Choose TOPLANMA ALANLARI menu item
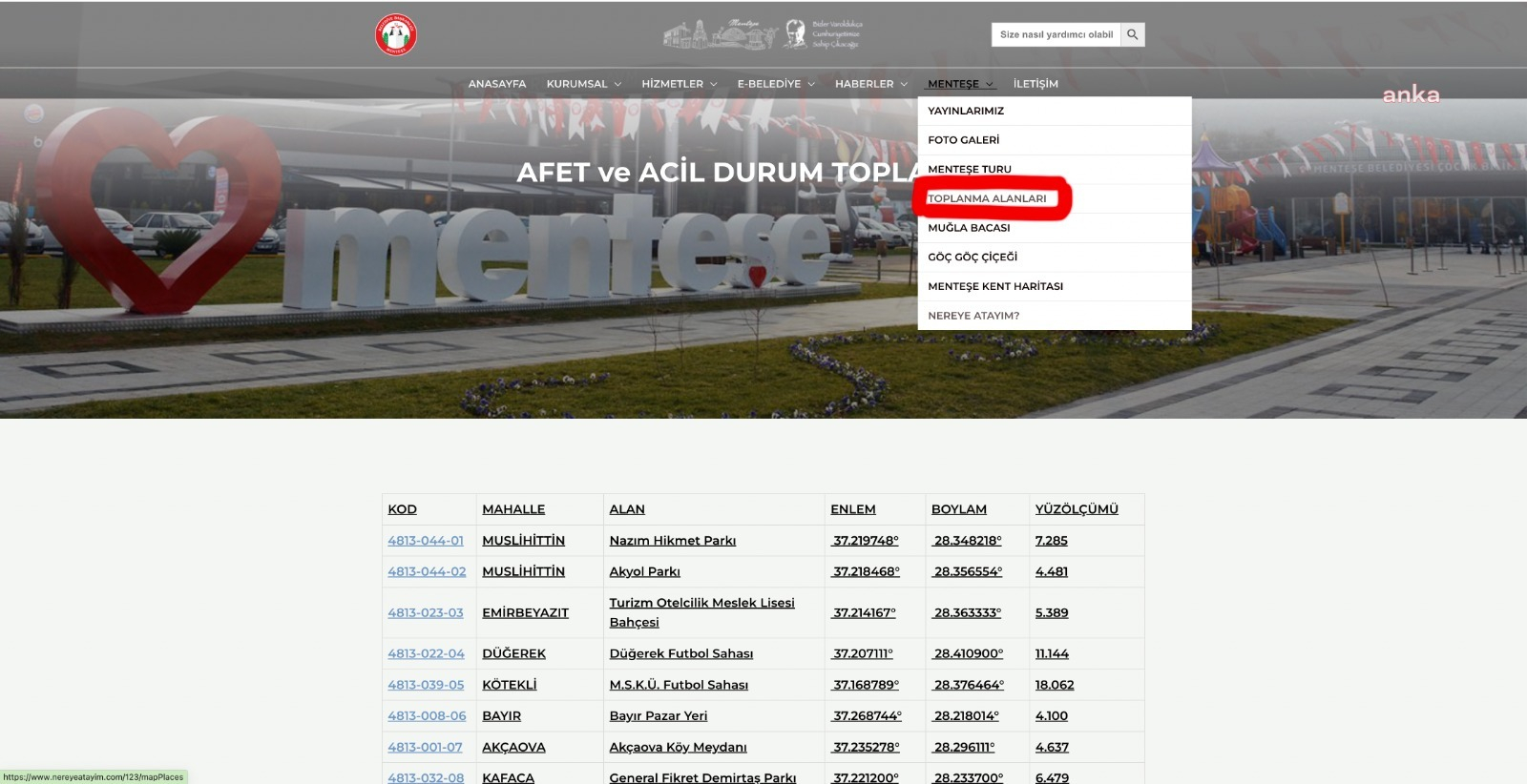This screenshot has height=784, width=1527. [x=987, y=198]
